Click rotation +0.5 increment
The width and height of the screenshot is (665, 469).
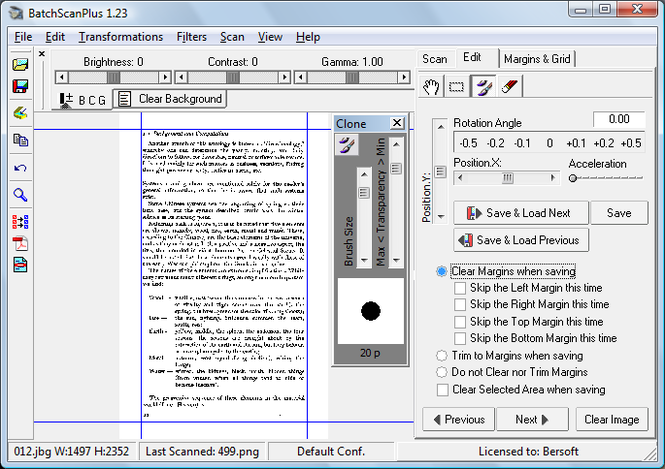click(x=631, y=143)
